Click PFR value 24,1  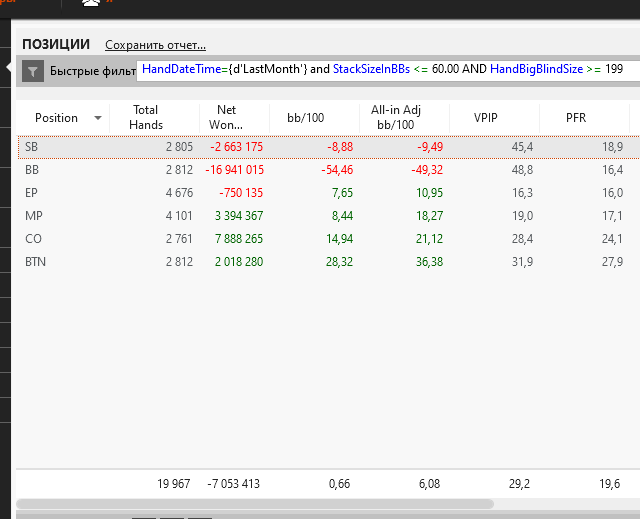613,239
